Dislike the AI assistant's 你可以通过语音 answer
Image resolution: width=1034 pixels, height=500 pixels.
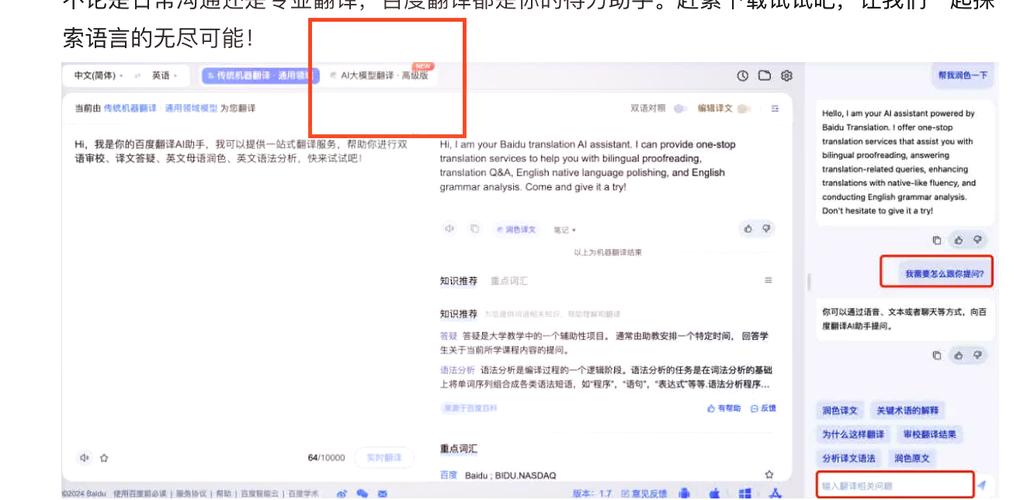tap(977, 356)
